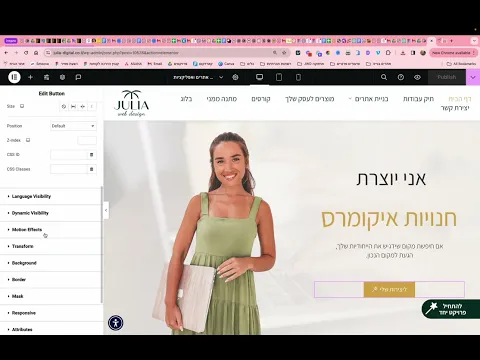Open the דף הבית menu item
Viewport: 480px width, 360px height.
(x=460, y=99)
